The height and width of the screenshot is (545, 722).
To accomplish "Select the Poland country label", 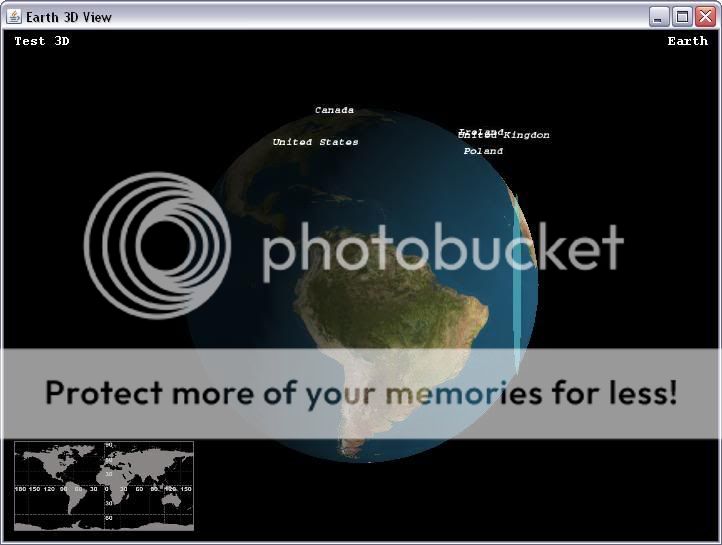I will coord(483,151).
